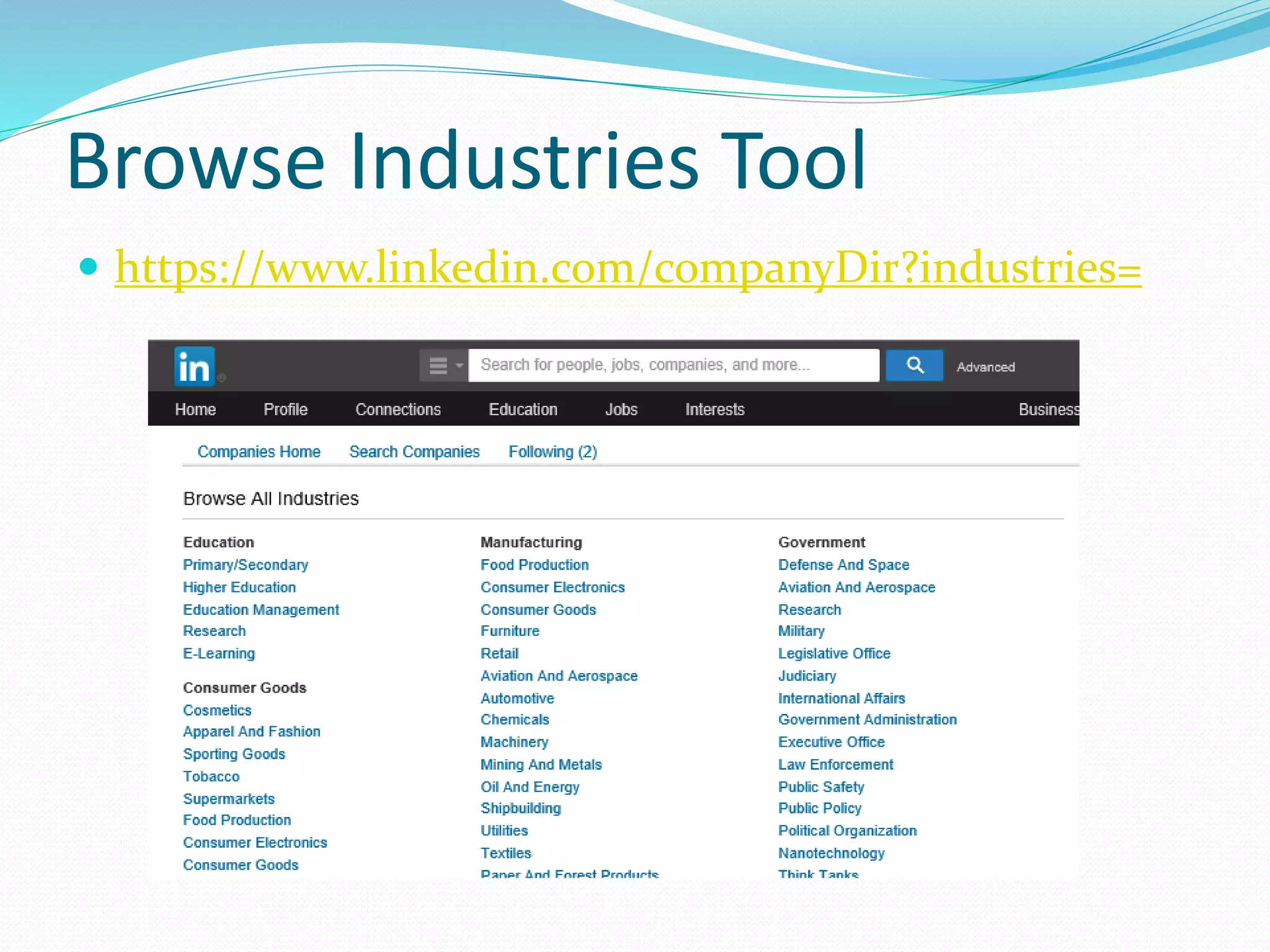Open Tobacco industry link
1270x952 pixels.
(x=211, y=777)
